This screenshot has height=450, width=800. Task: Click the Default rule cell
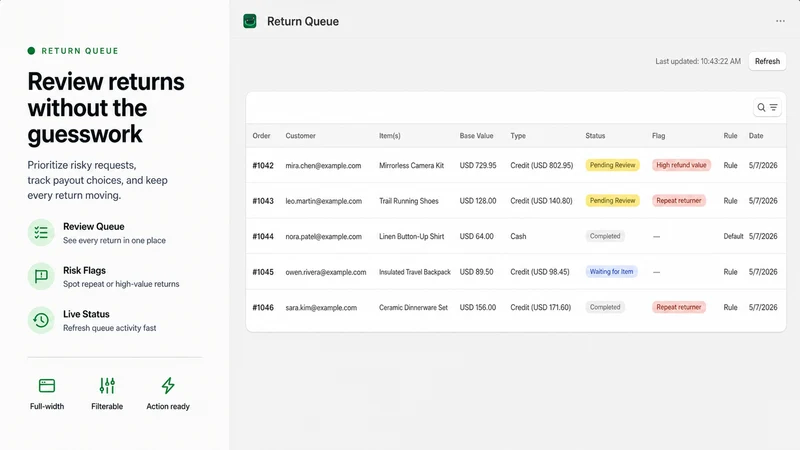[x=733, y=236]
